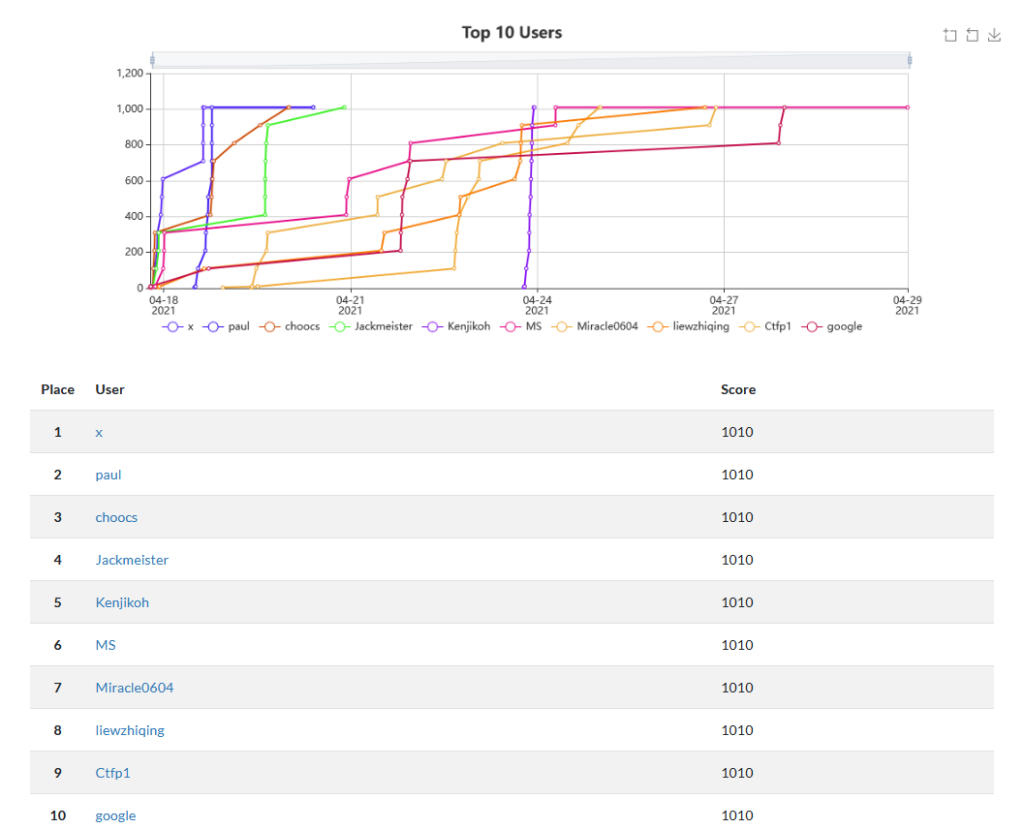The height and width of the screenshot is (829, 1024).
Task: Click place number 1 in x's row
Action: click(x=57, y=432)
